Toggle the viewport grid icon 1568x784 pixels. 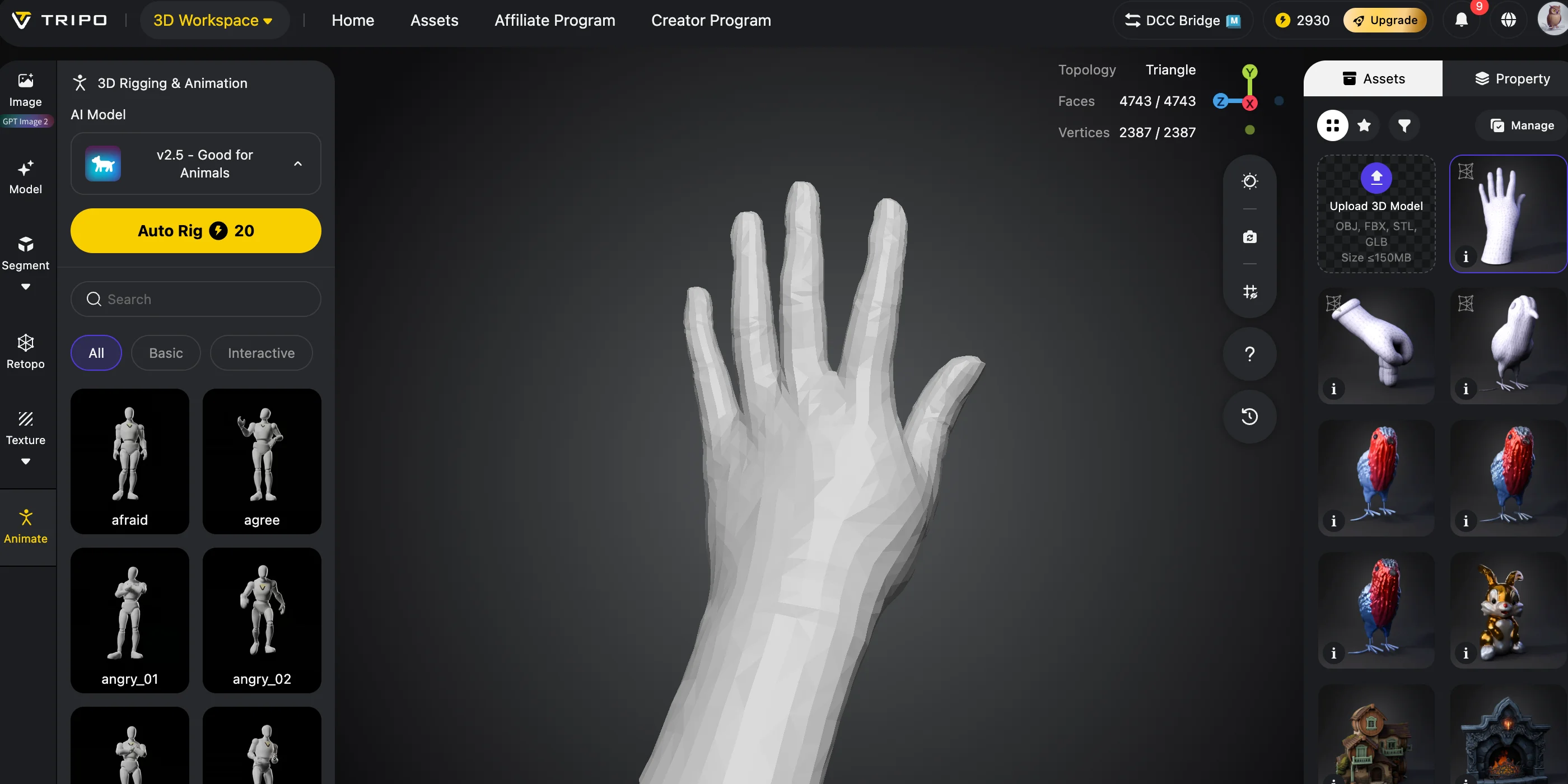(1249, 292)
